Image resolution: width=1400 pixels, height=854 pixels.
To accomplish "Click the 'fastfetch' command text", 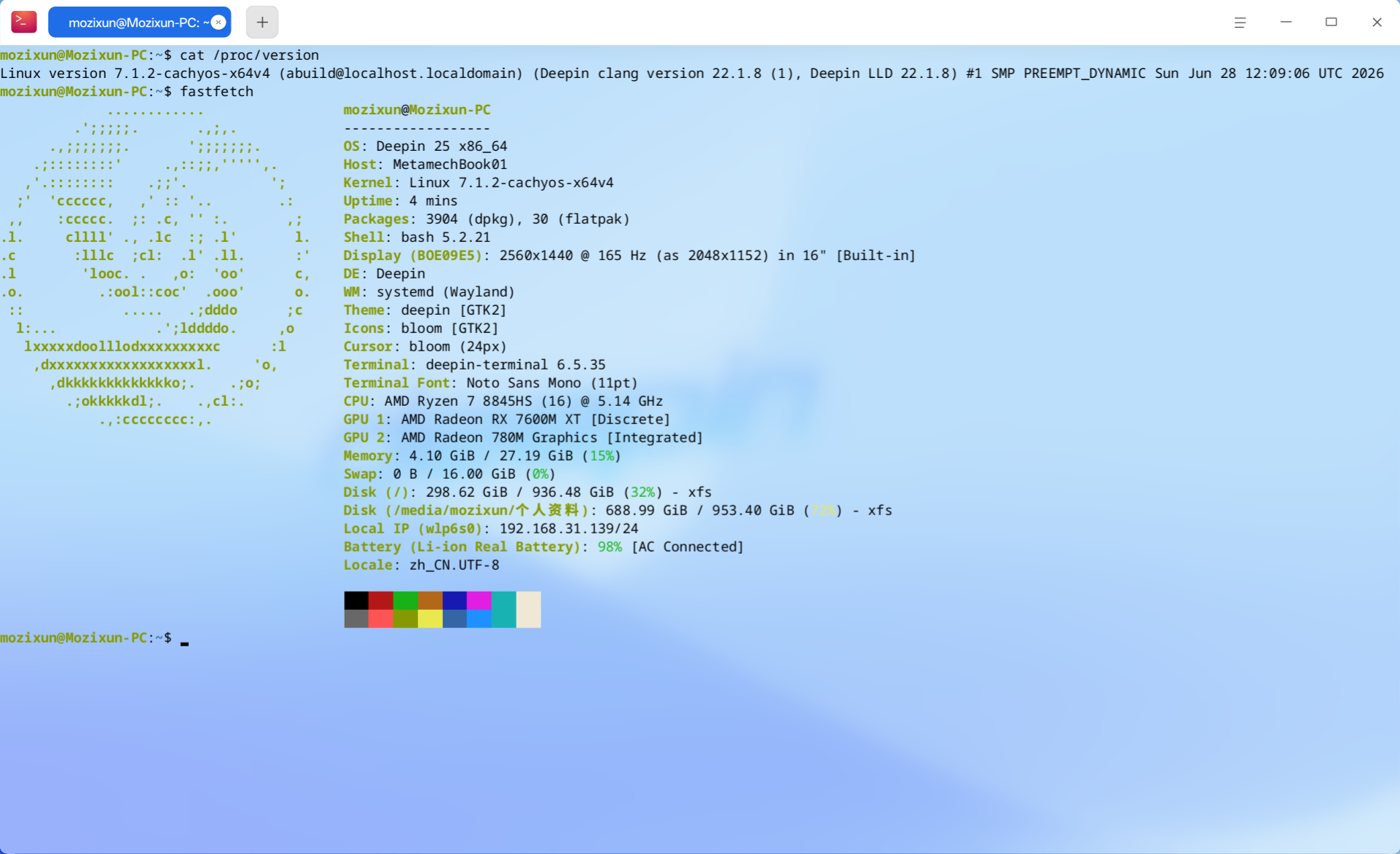I will tap(217, 91).
